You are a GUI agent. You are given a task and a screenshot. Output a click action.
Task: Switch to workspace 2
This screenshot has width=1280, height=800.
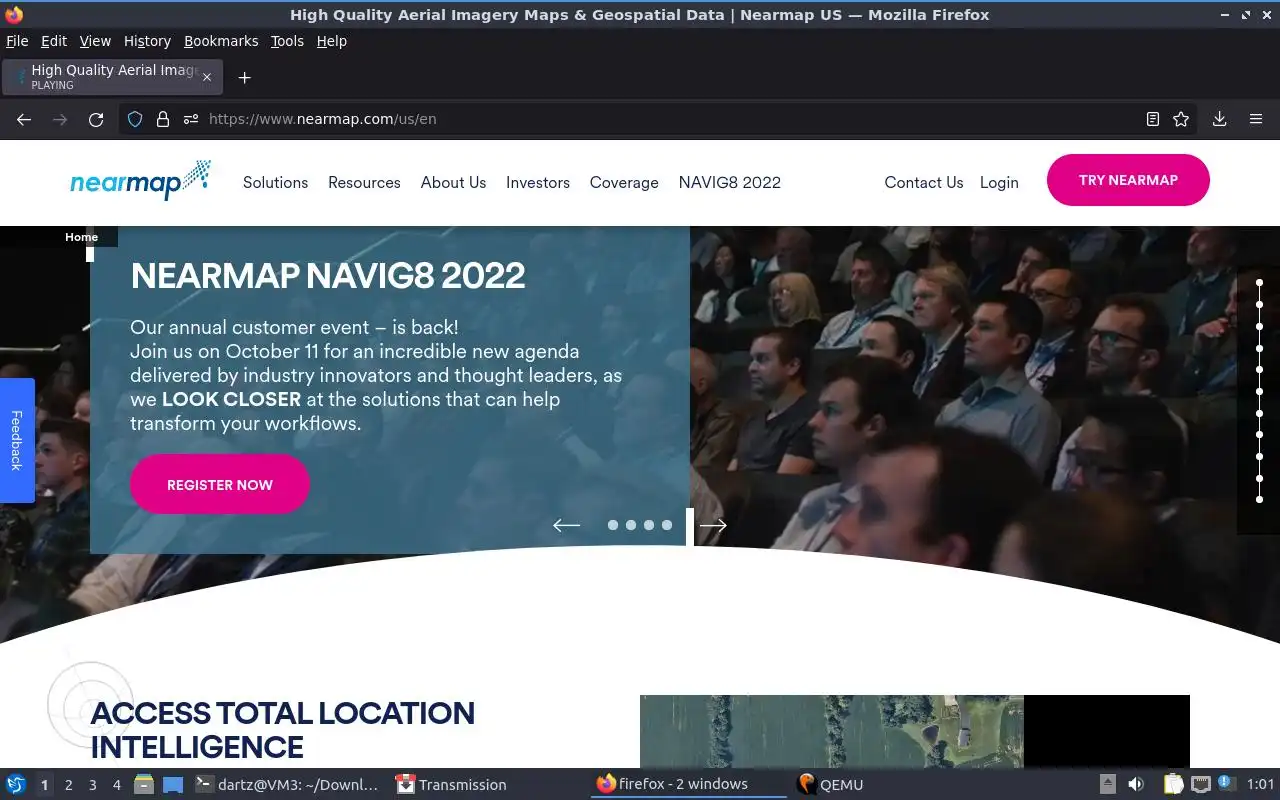[68, 785]
